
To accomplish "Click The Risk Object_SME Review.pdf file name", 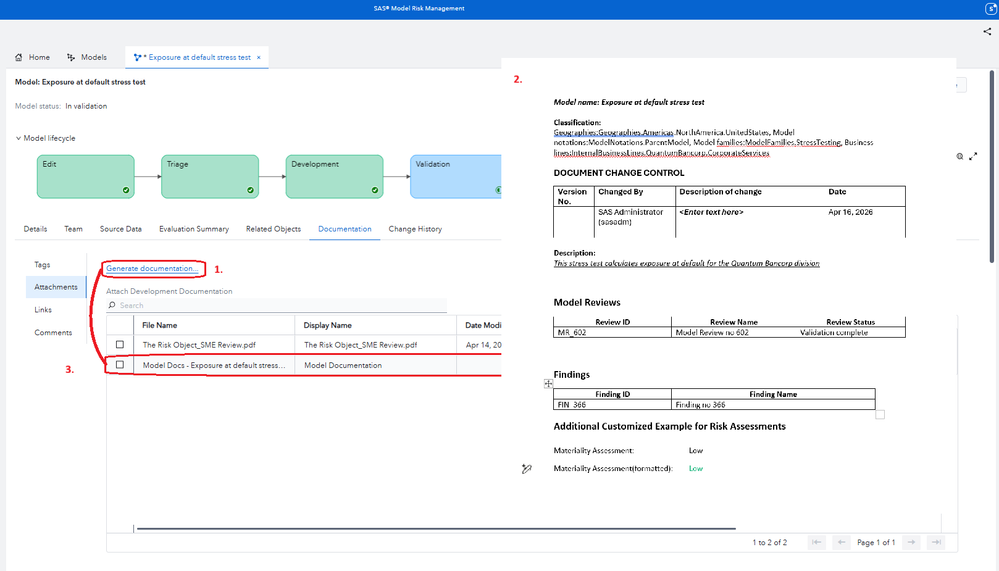I will [199, 345].
